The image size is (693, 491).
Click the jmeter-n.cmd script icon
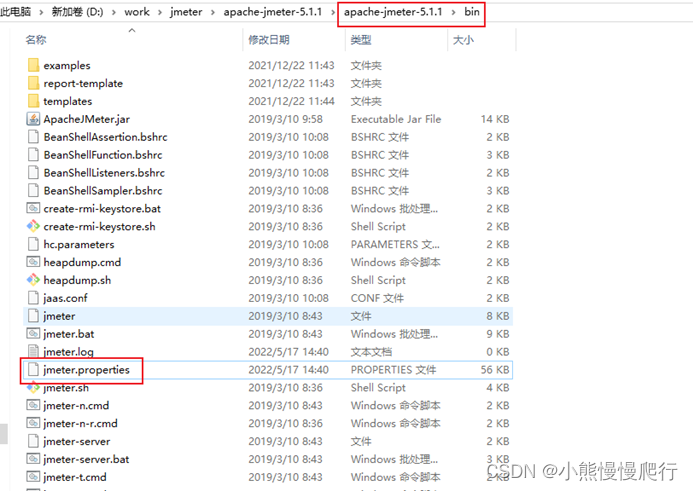[33, 405]
